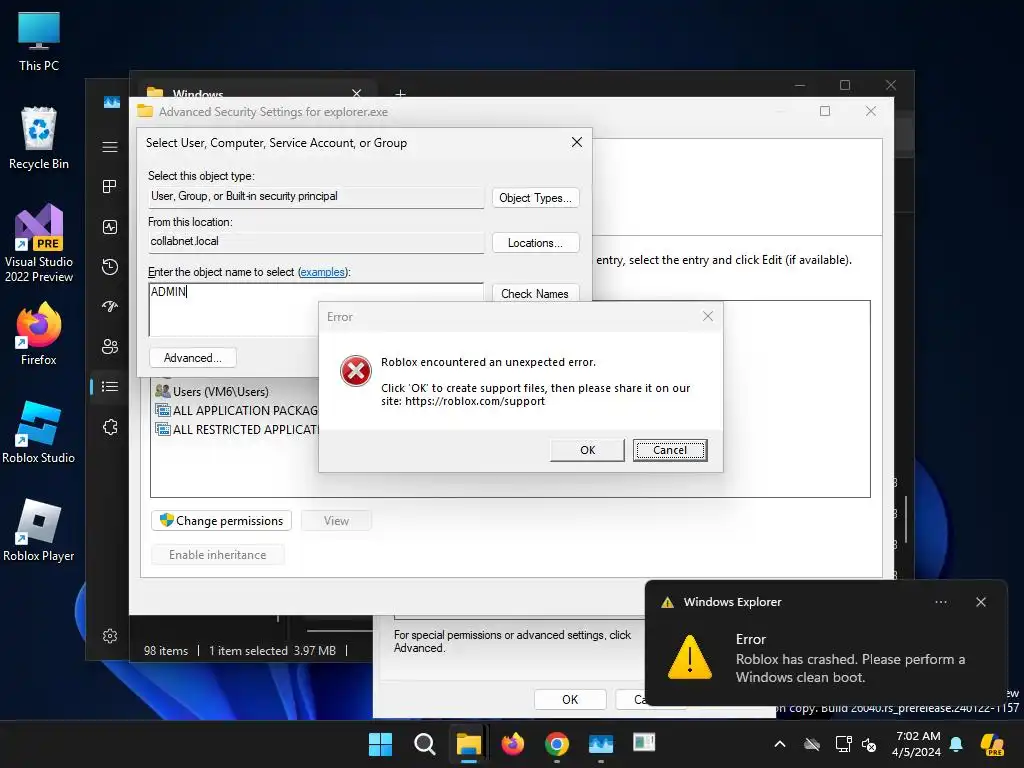Open Task Manager Performance page icon
Image resolution: width=1024 pixels, height=768 pixels.
[x=110, y=227]
